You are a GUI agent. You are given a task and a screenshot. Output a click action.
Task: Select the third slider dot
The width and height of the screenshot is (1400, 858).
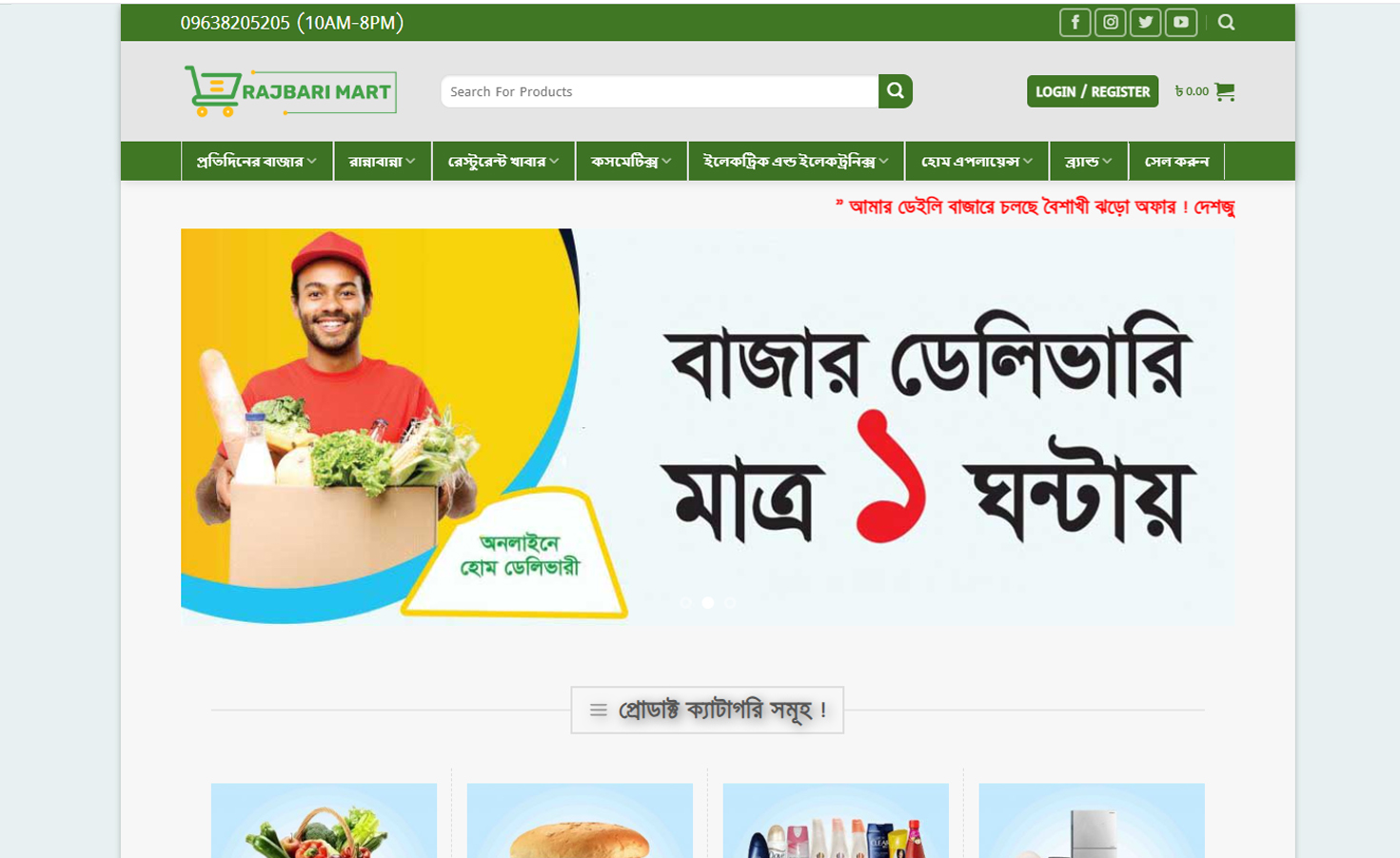pos(730,602)
